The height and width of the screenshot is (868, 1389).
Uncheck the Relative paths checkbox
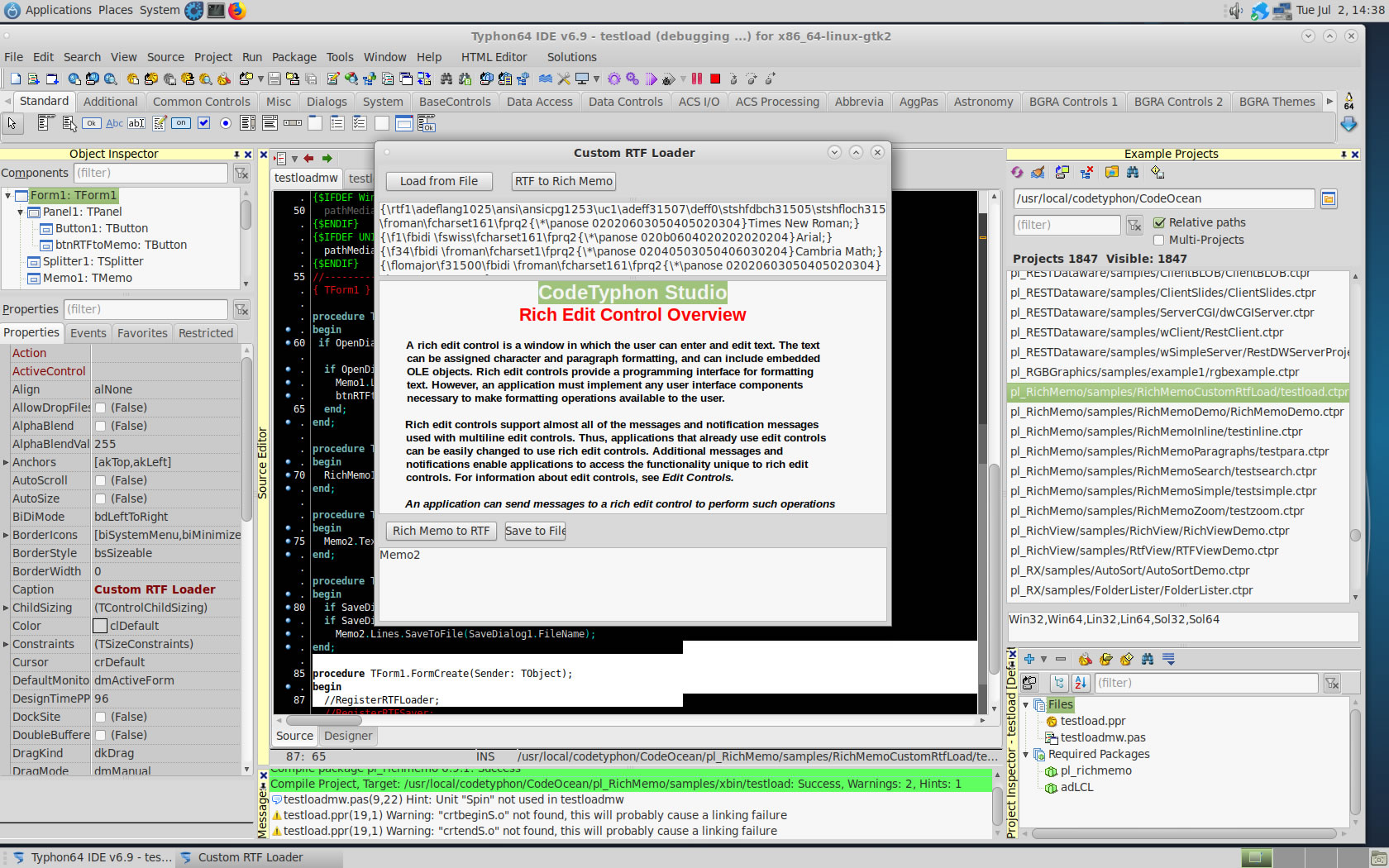click(x=1159, y=222)
